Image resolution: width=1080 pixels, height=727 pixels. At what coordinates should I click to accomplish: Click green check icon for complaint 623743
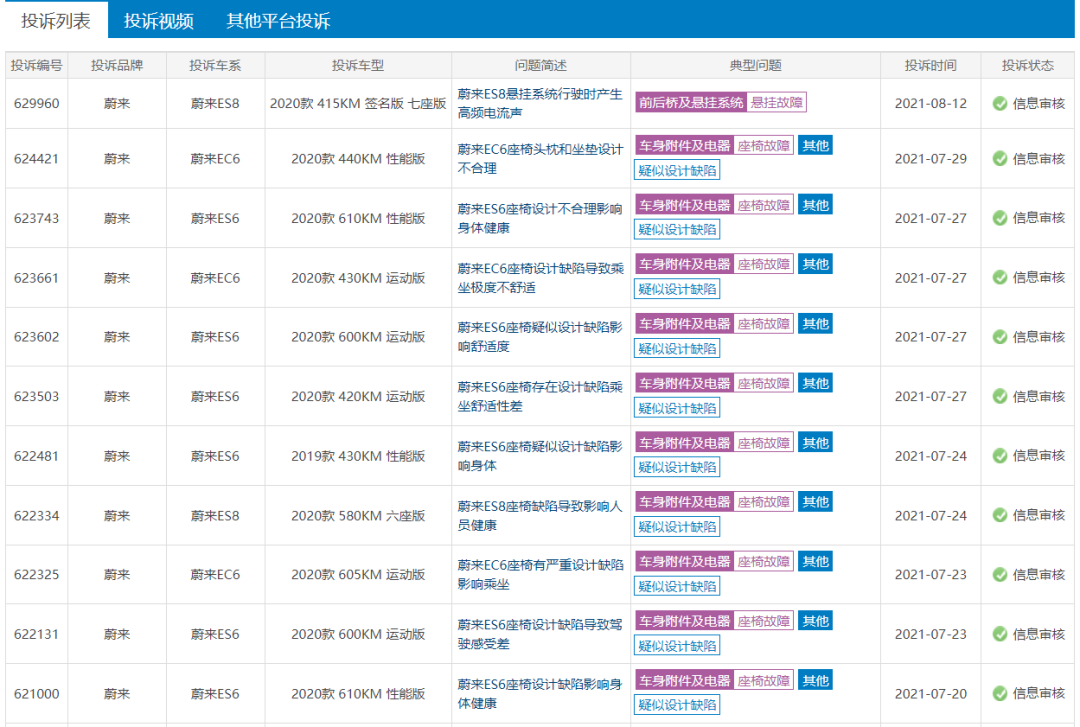1000,218
